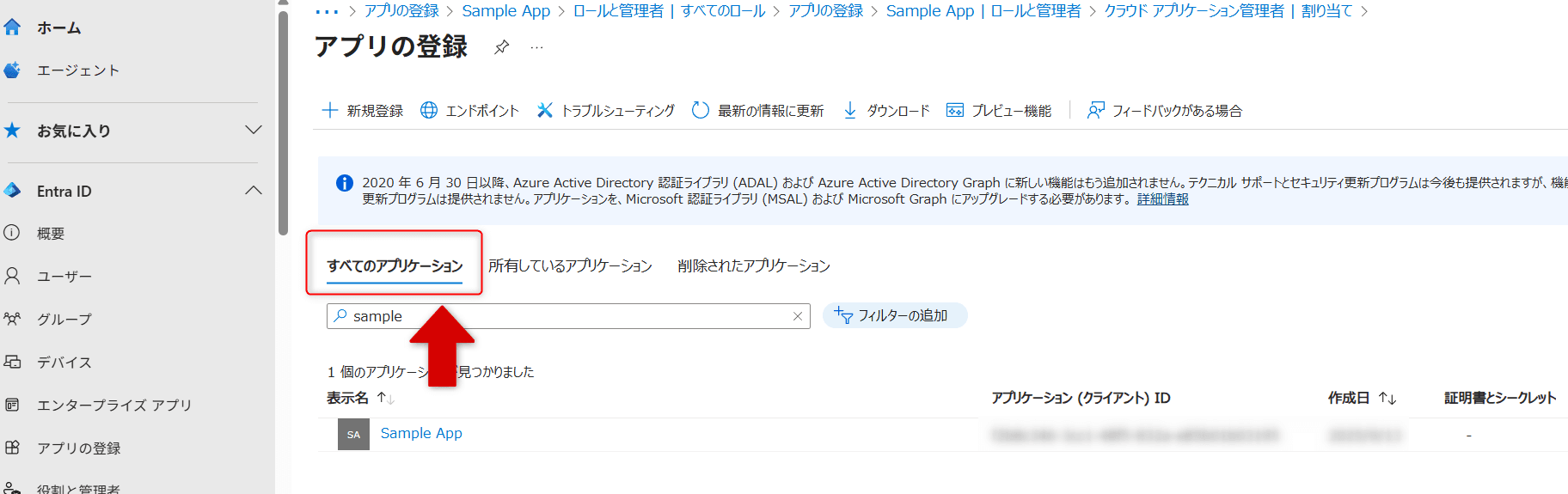The image size is (1568, 494).
Task: Click the filter-add funnel icon
Action: click(843, 315)
